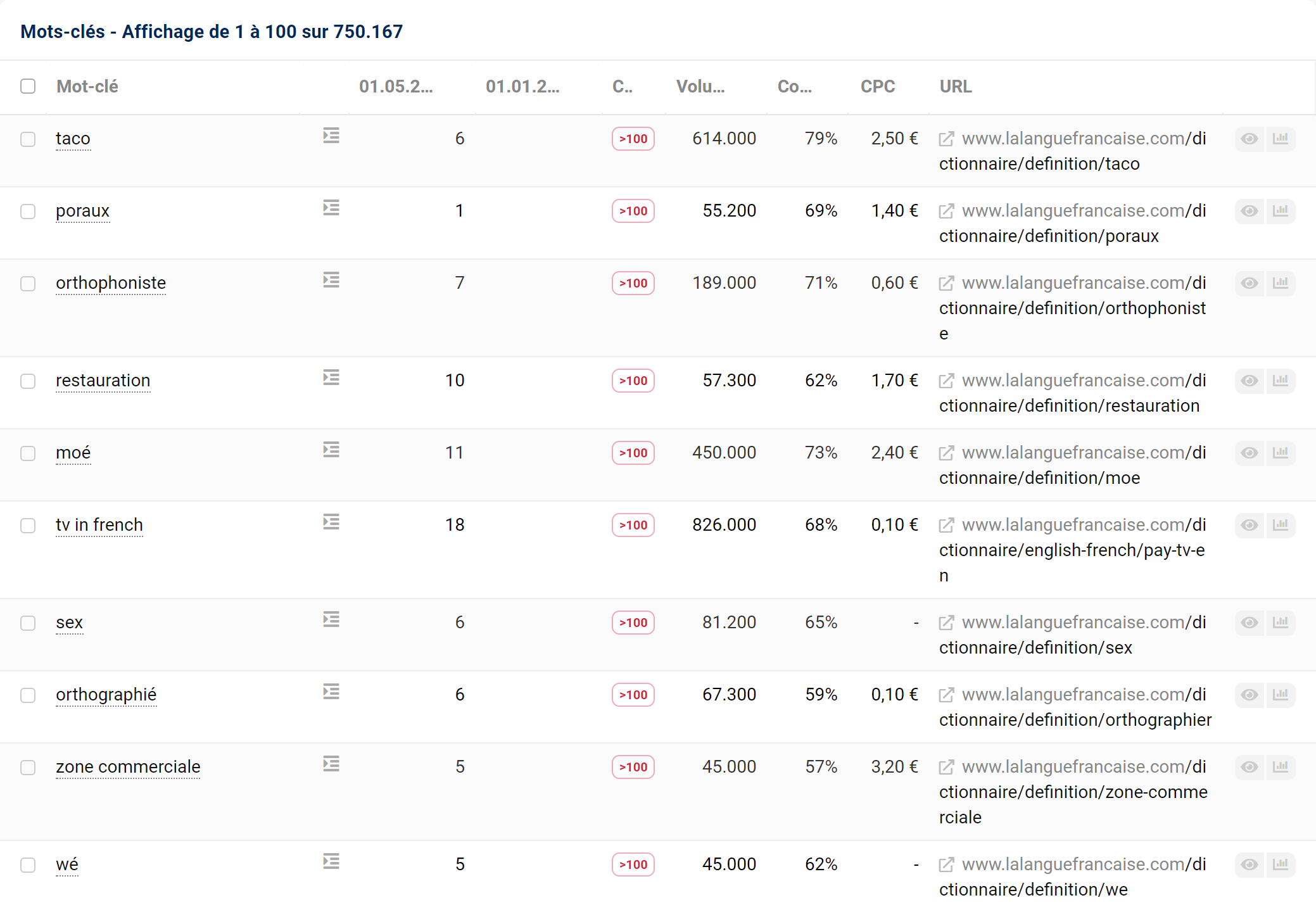Open keyword zone commerciale

pyautogui.click(x=128, y=767)
